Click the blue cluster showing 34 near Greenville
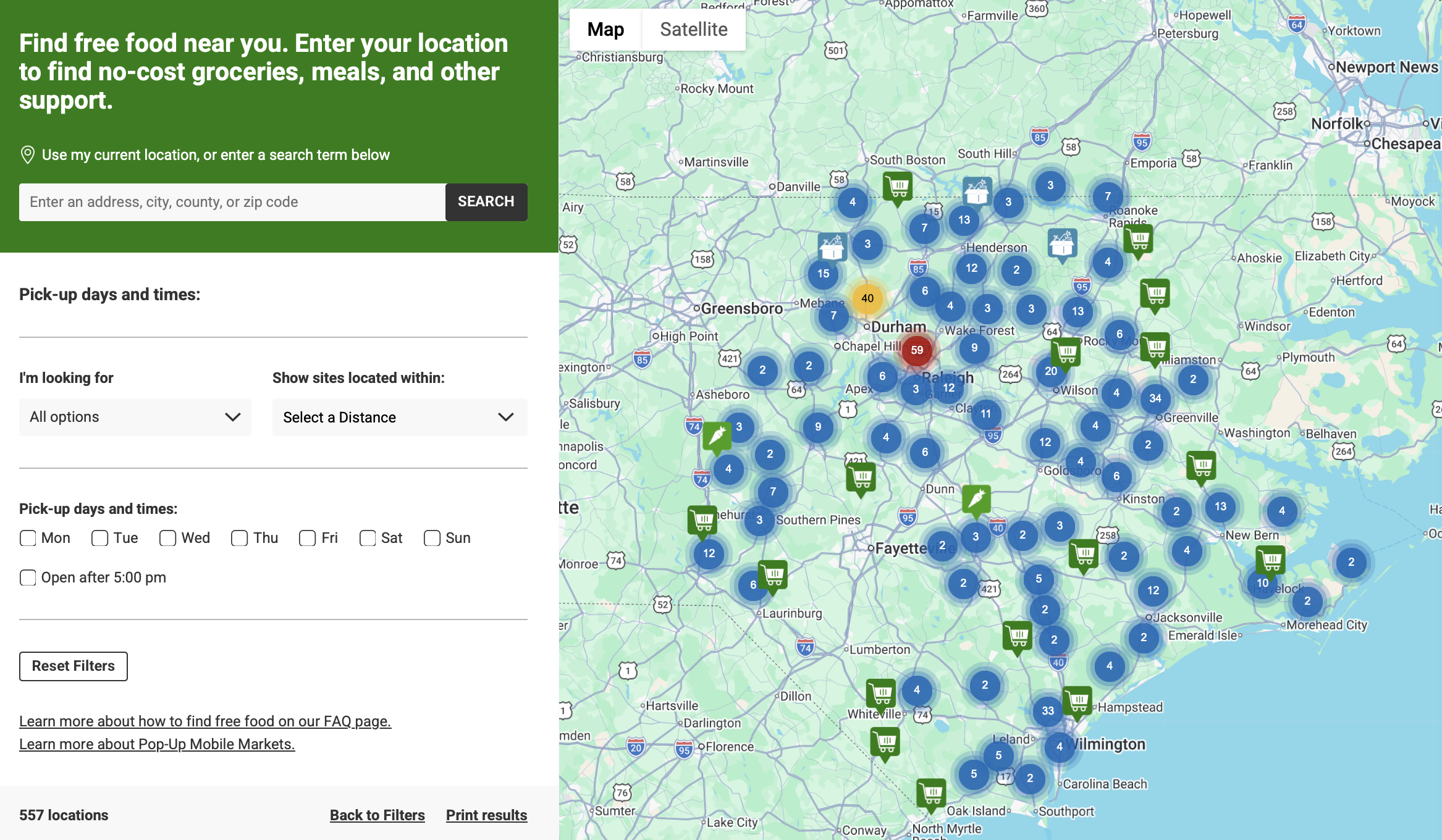1442x840 pixels. [x=1155, y=398]
